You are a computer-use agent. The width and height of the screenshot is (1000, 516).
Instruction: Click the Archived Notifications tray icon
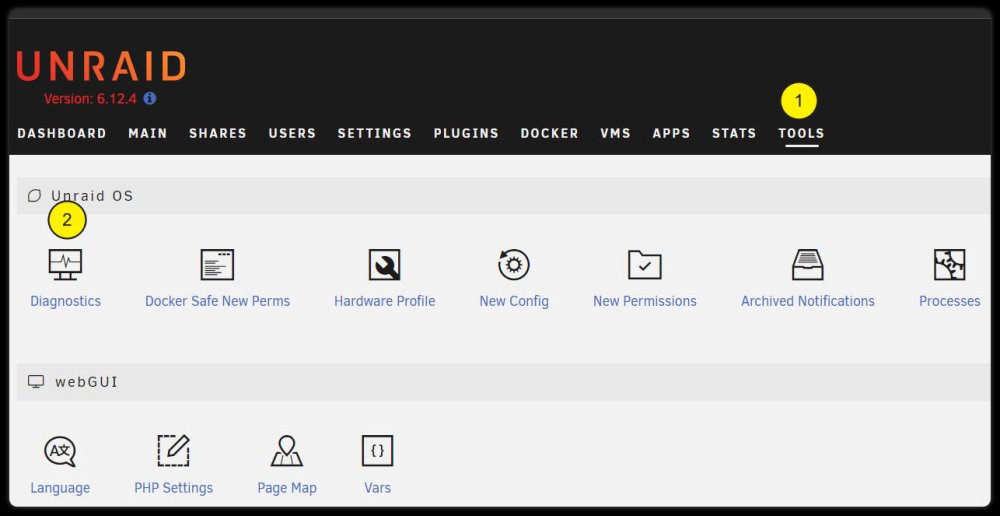point(807,265)
